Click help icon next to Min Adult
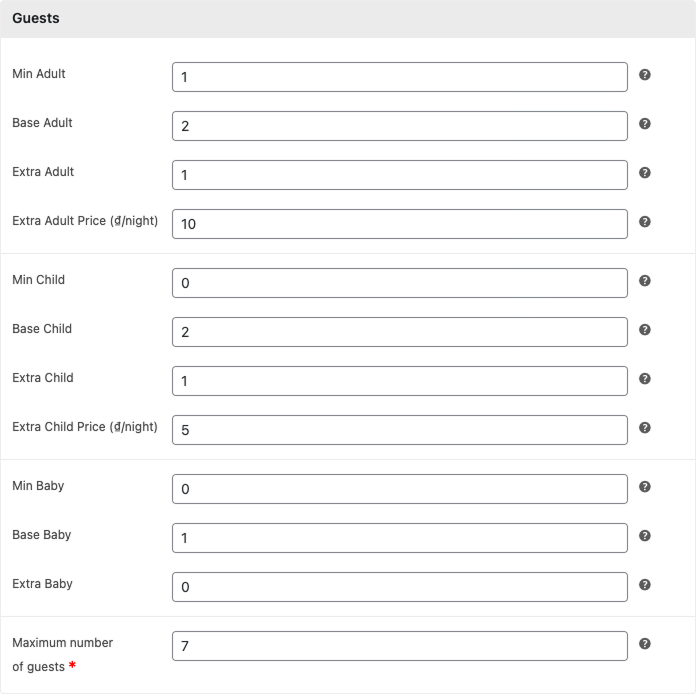The width and height of the screenshot is (696, 694). (x=645, y=75)
